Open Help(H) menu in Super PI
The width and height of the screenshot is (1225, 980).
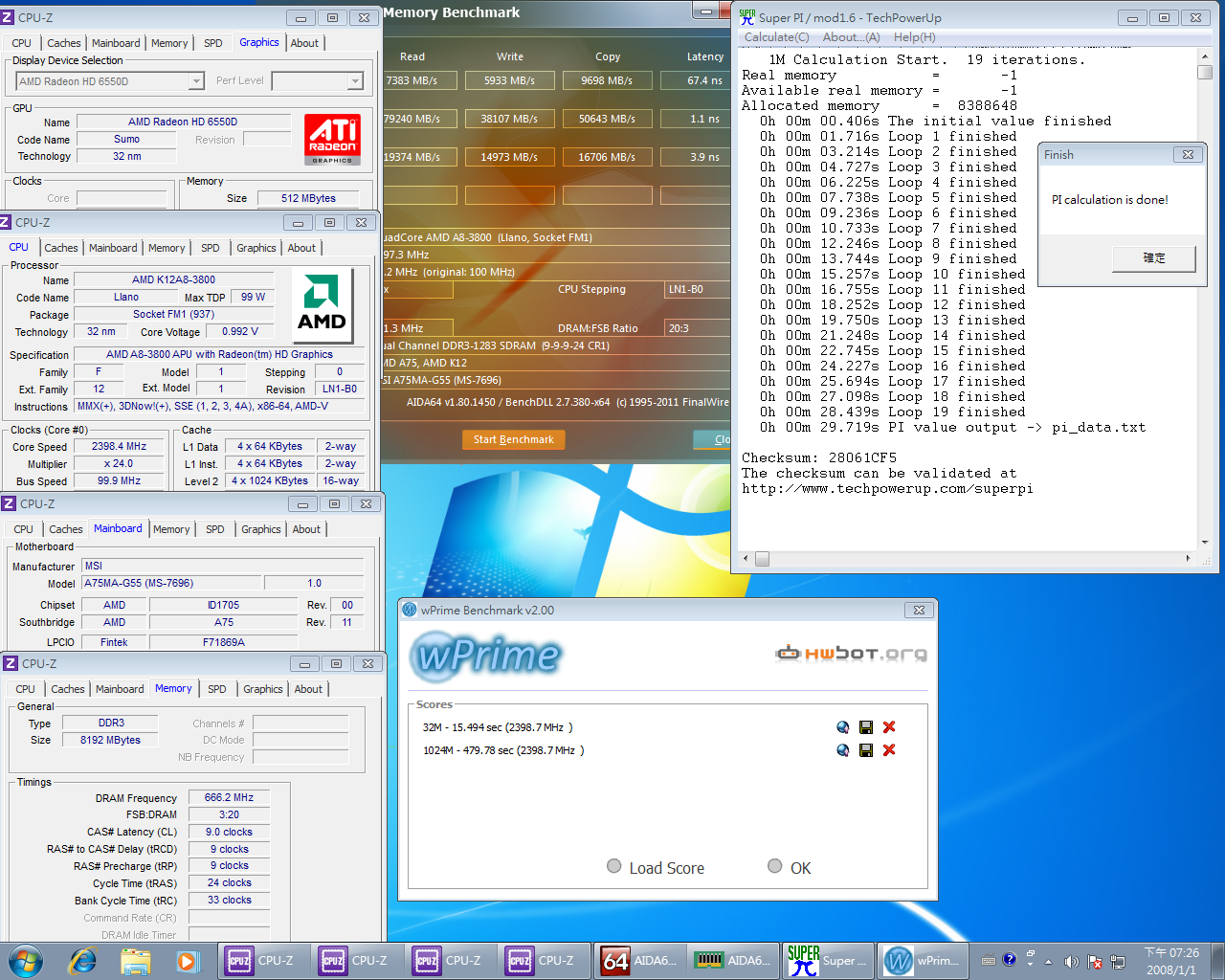point(914,37)
